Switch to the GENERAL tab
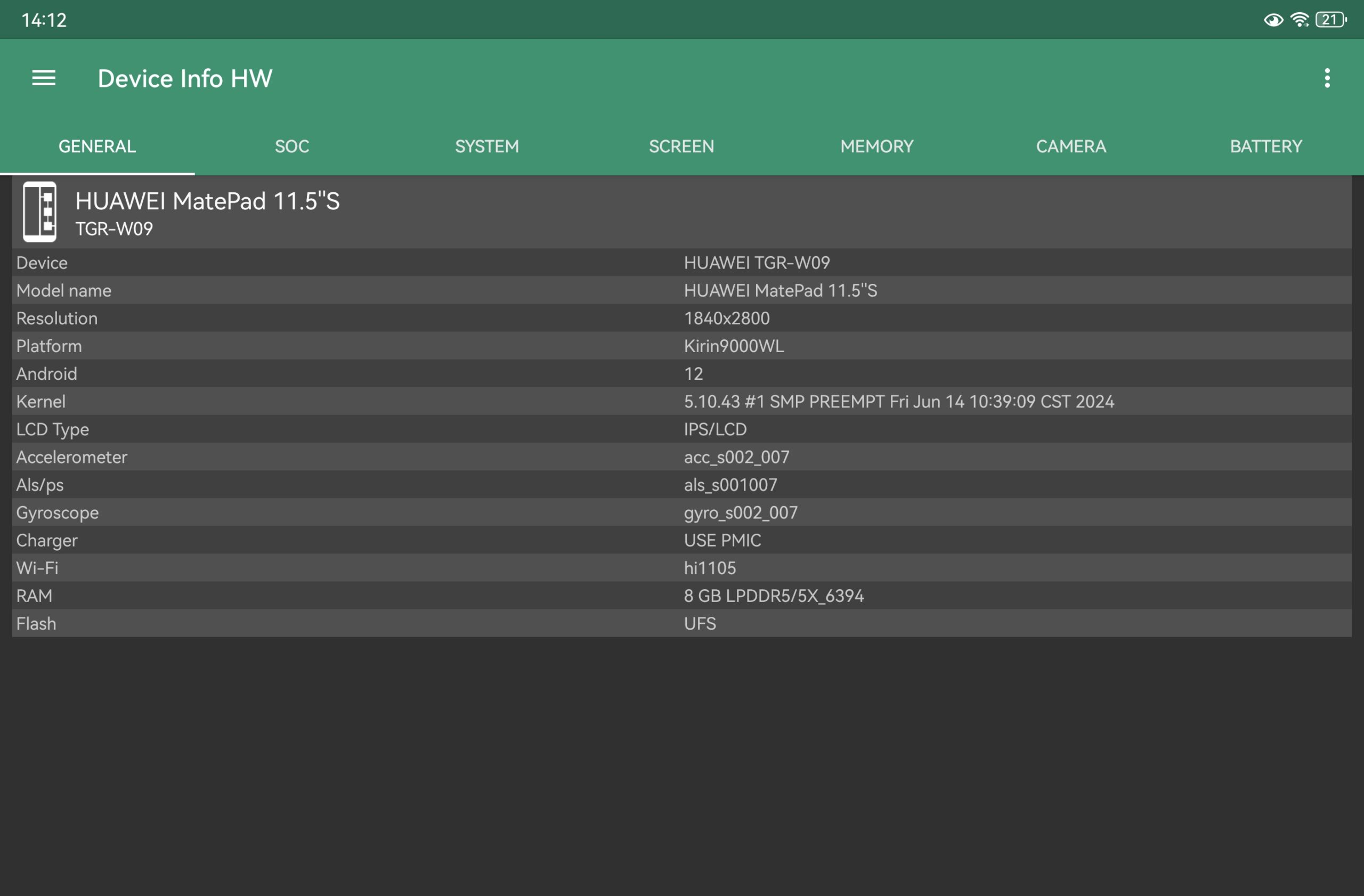The height and width of the screenshot is (896, 1364). 98,146
